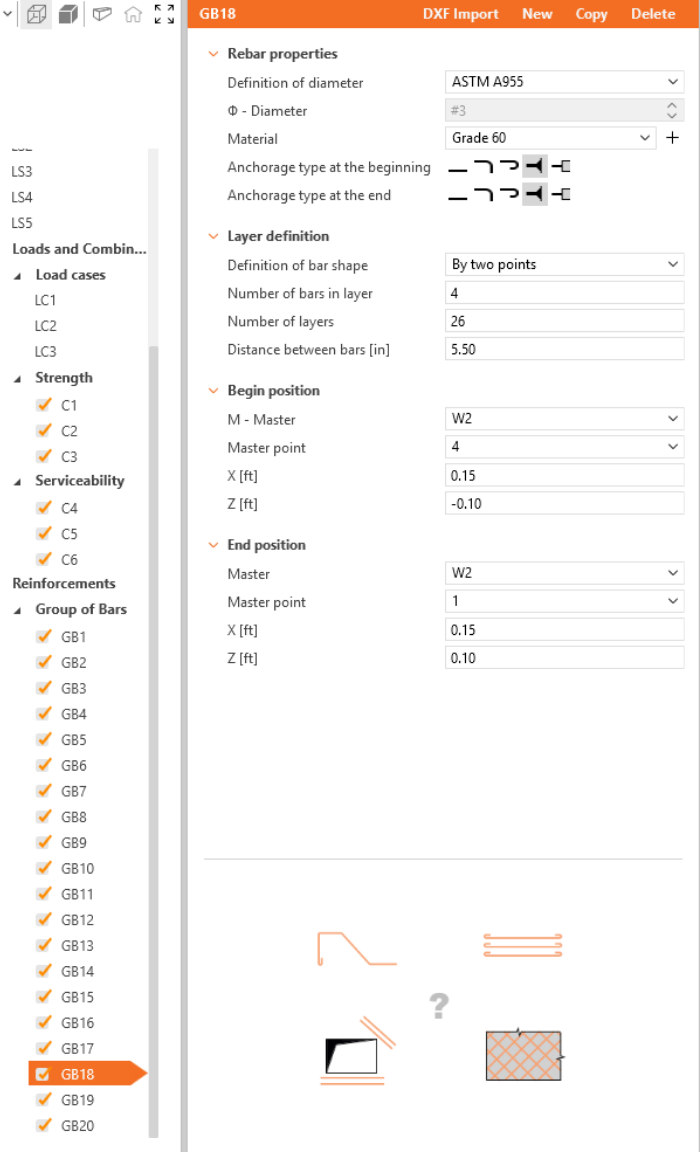700x1152 pixels.
Task: Open the Definition of bar shape dropdown
Action: [x=564, y=265]
